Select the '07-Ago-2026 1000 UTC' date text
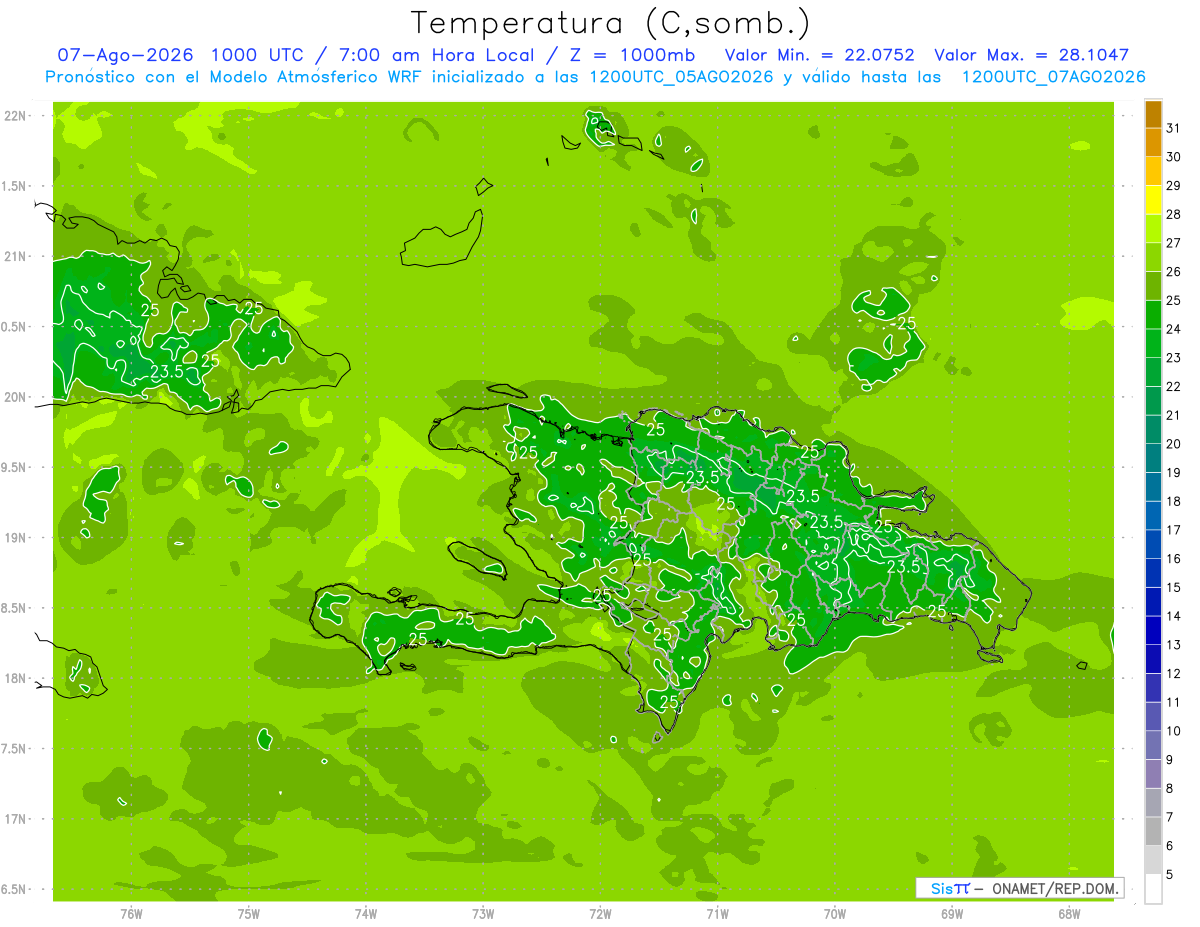The image size is (1200, 927). (179, 55)
